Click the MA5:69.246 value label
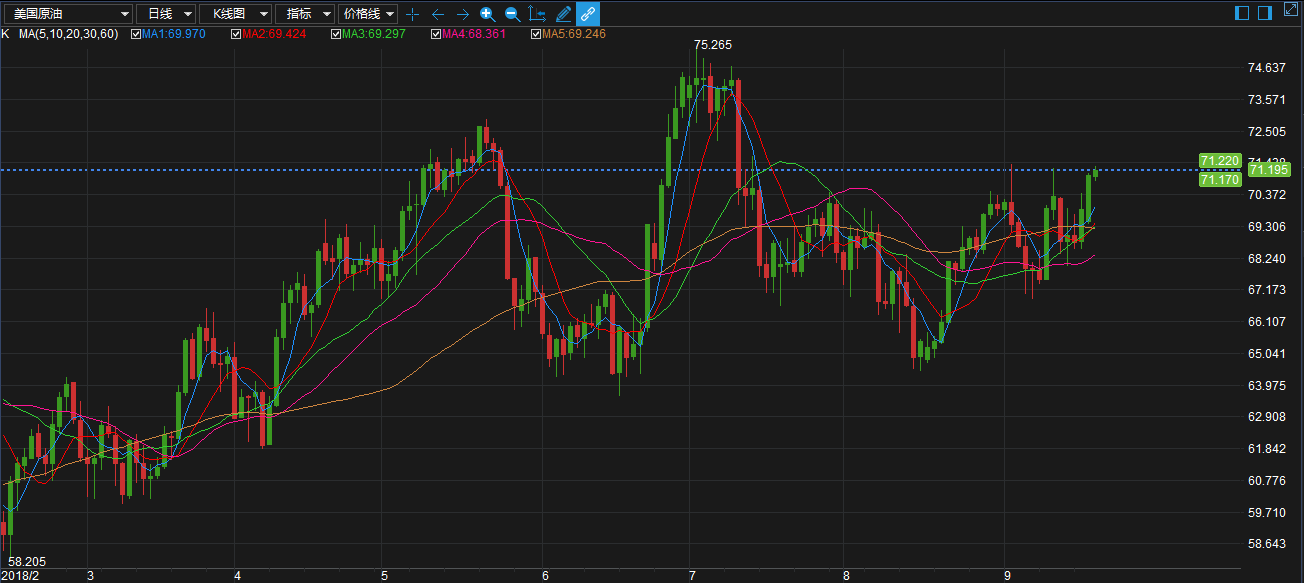 pos(574,34)
